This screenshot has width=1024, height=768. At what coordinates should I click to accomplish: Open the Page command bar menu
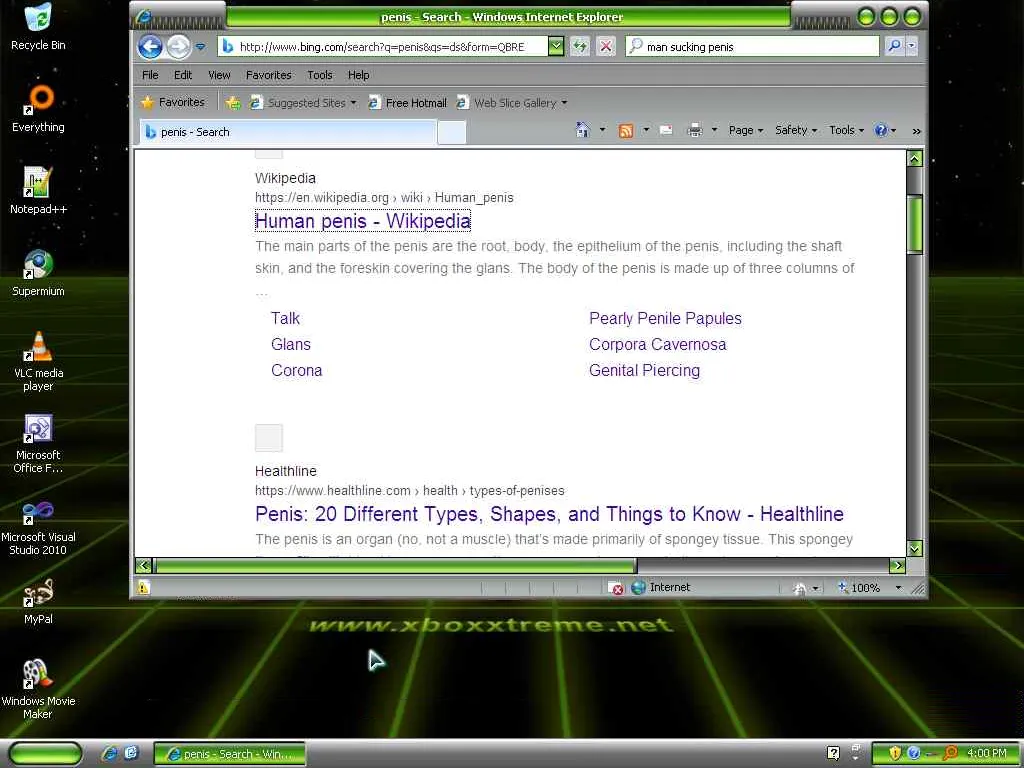tap(746, 130)
